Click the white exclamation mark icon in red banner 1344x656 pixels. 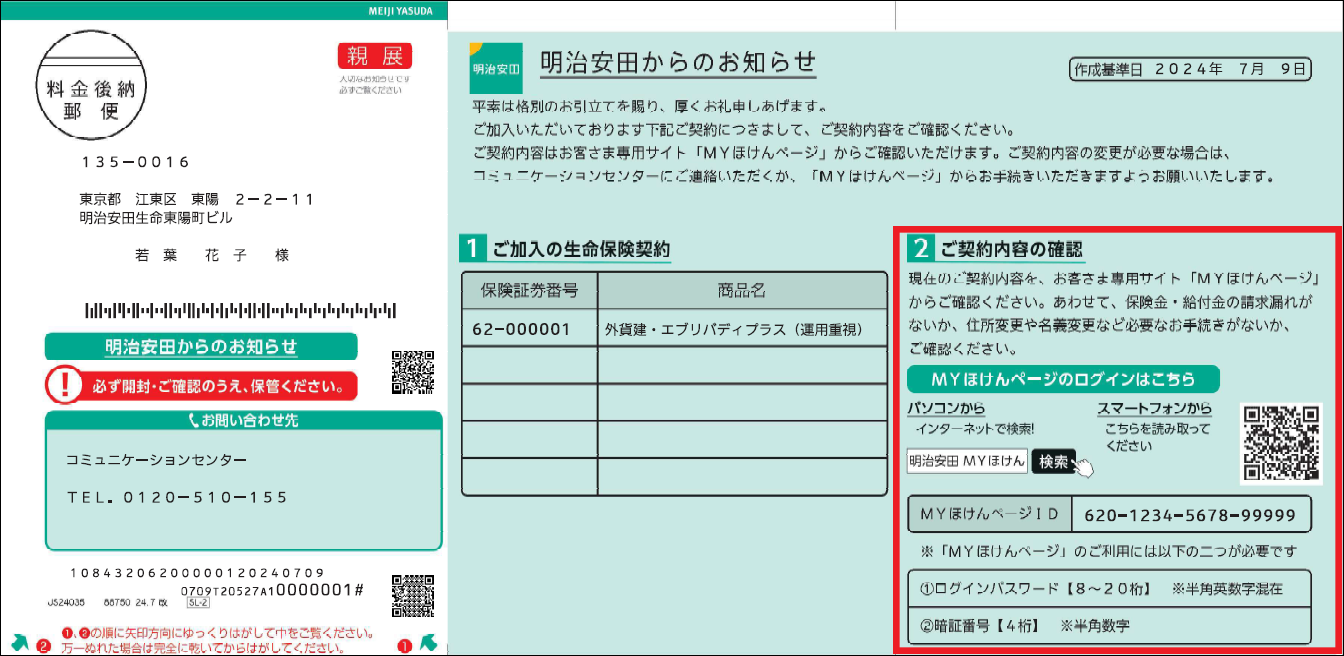67,383
